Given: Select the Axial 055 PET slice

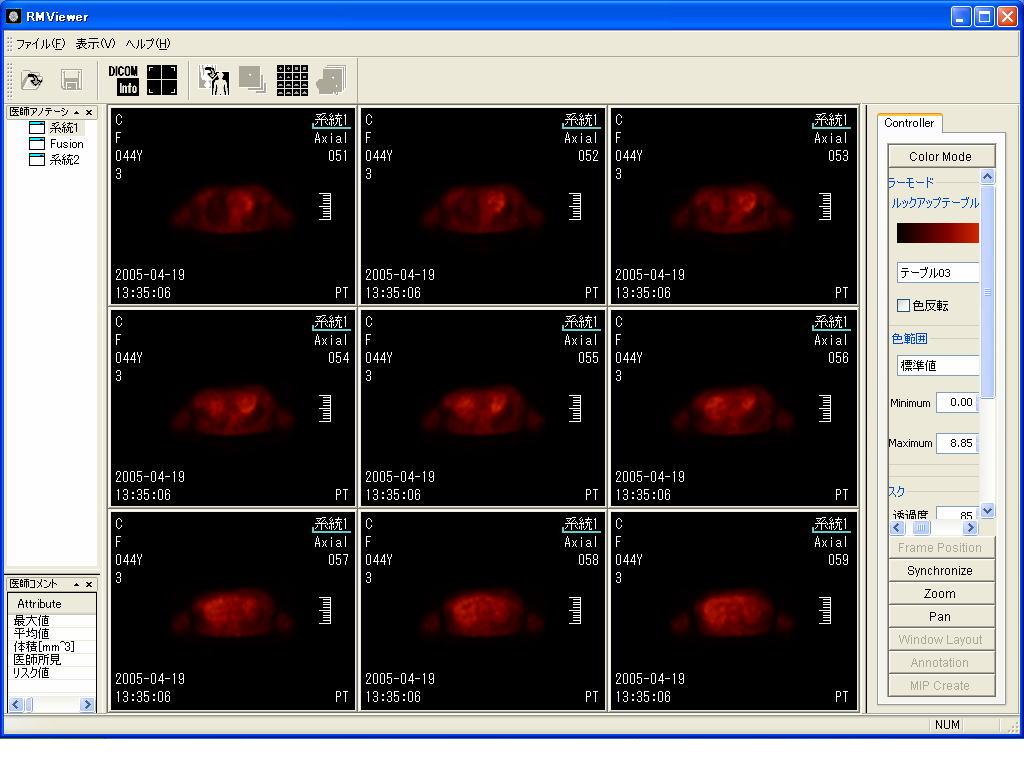Looking at the screenshot, I should [483, 408].
